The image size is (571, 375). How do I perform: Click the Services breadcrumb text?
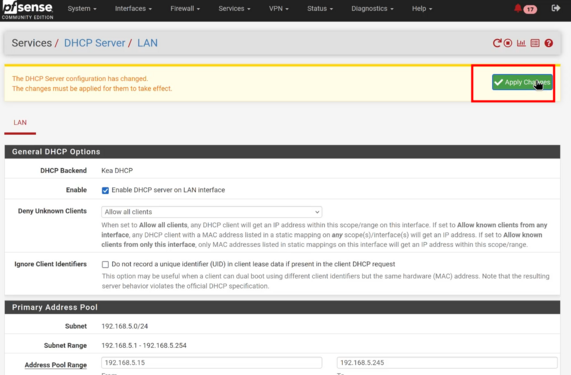pos(32,43)
